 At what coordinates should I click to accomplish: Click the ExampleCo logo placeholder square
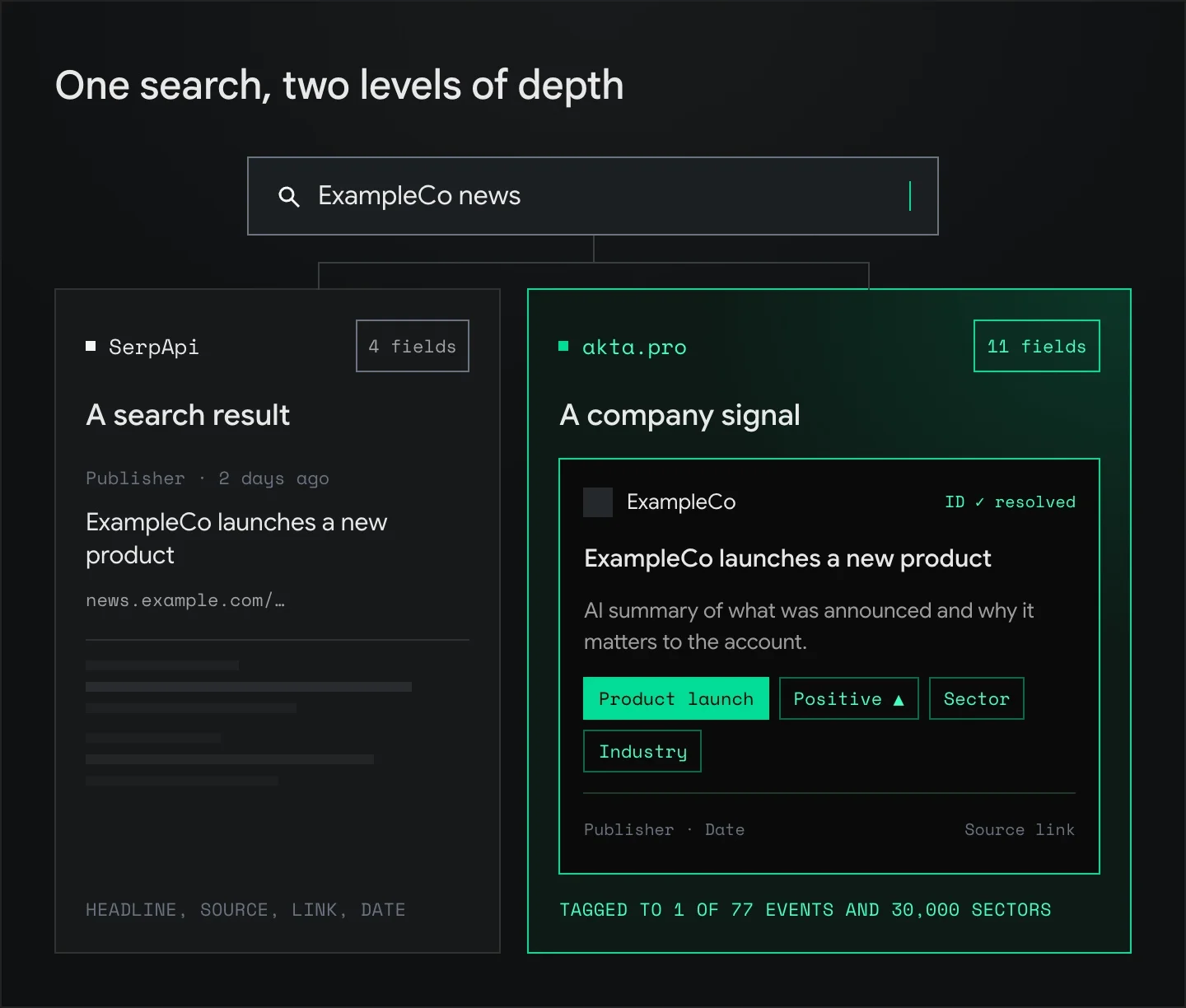click(x=598, y=502)
